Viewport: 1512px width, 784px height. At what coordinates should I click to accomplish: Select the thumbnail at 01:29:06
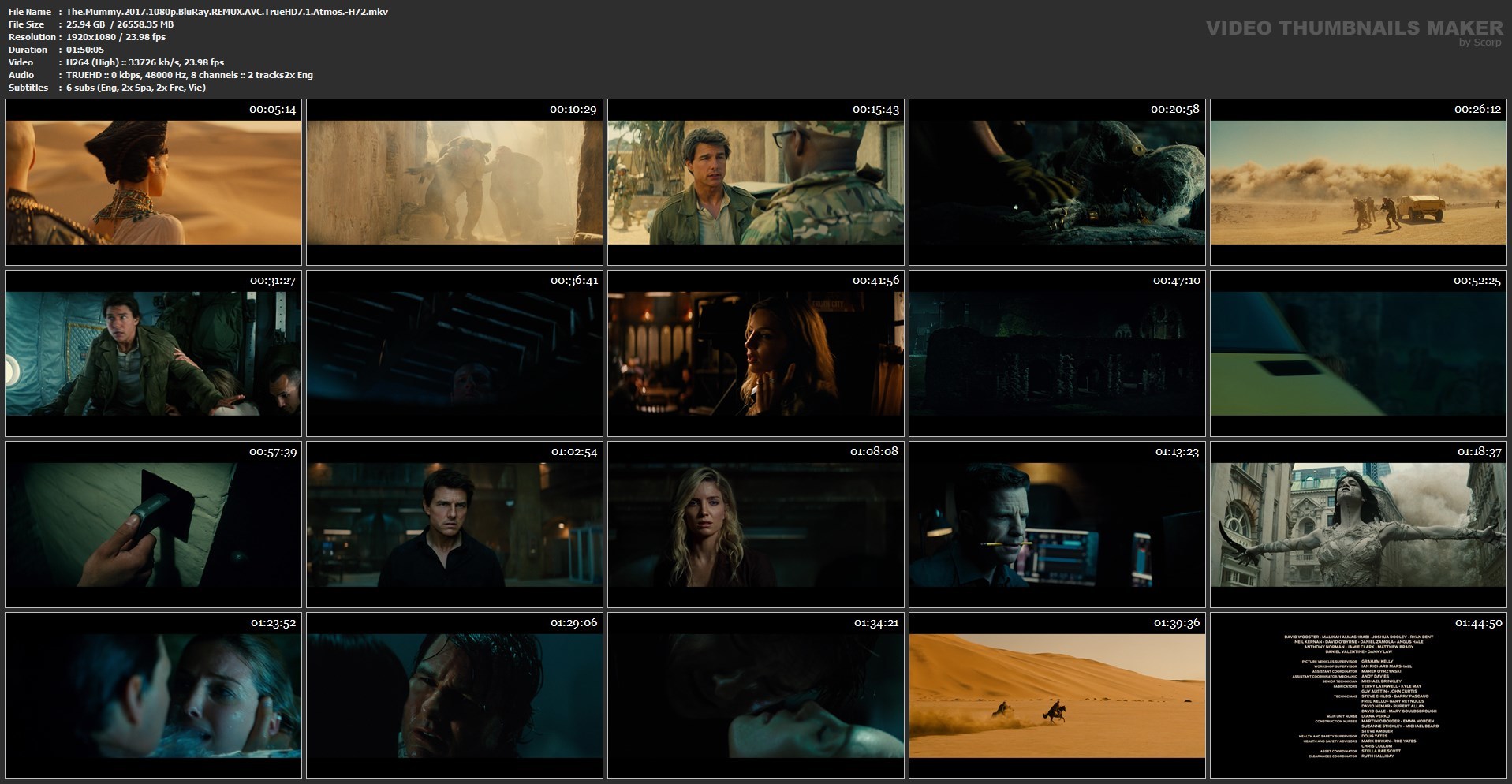[x=454, y=696]
